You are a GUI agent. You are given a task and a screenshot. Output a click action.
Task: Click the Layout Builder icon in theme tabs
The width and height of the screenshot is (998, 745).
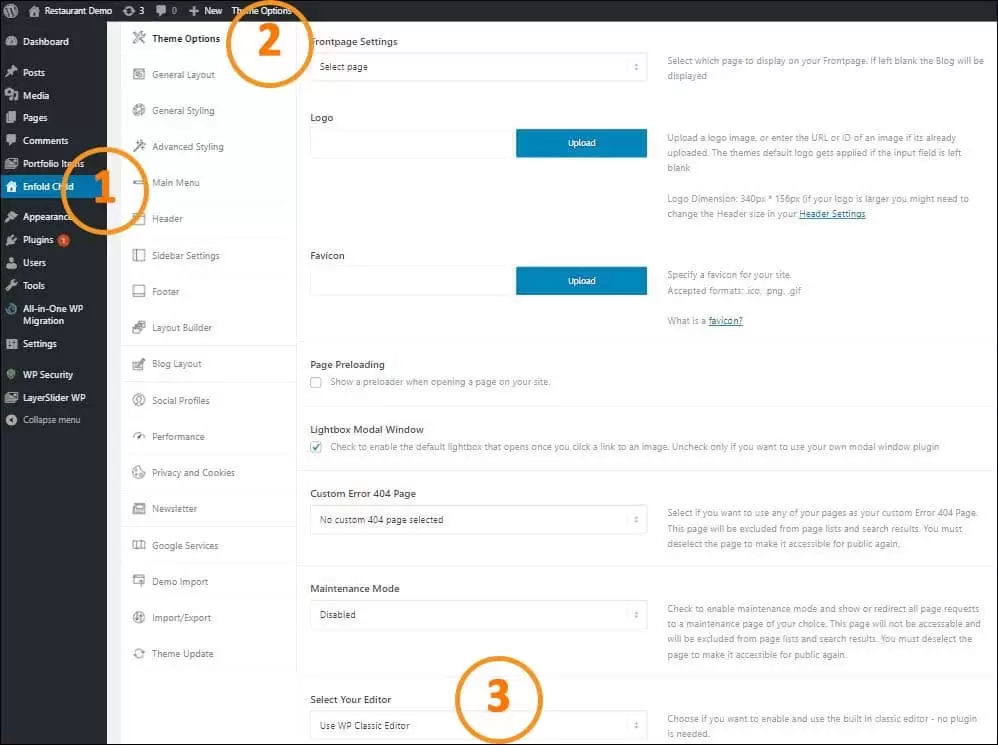(140, 328)
